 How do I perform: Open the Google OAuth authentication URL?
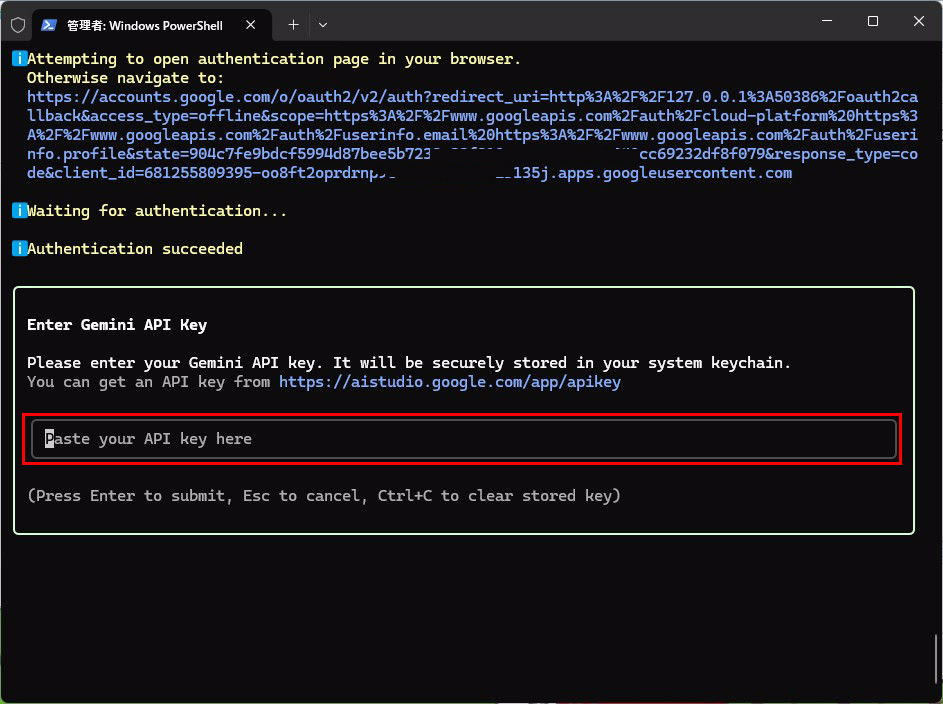(x=472, y=135)
